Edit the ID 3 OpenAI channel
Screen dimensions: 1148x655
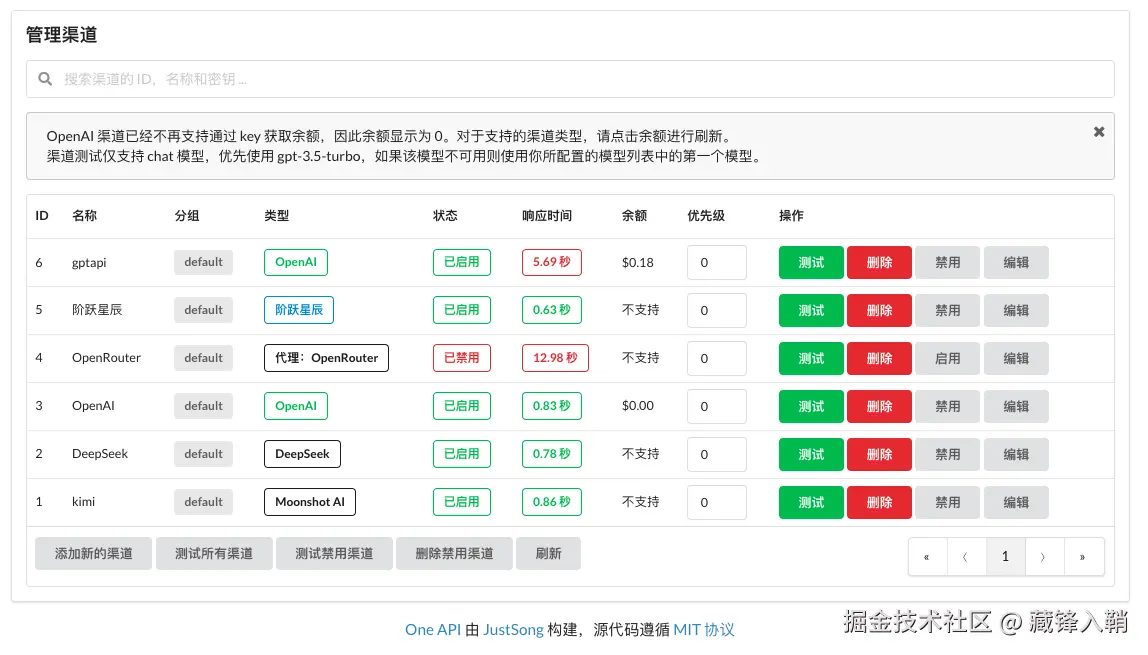coord(1015,406)
